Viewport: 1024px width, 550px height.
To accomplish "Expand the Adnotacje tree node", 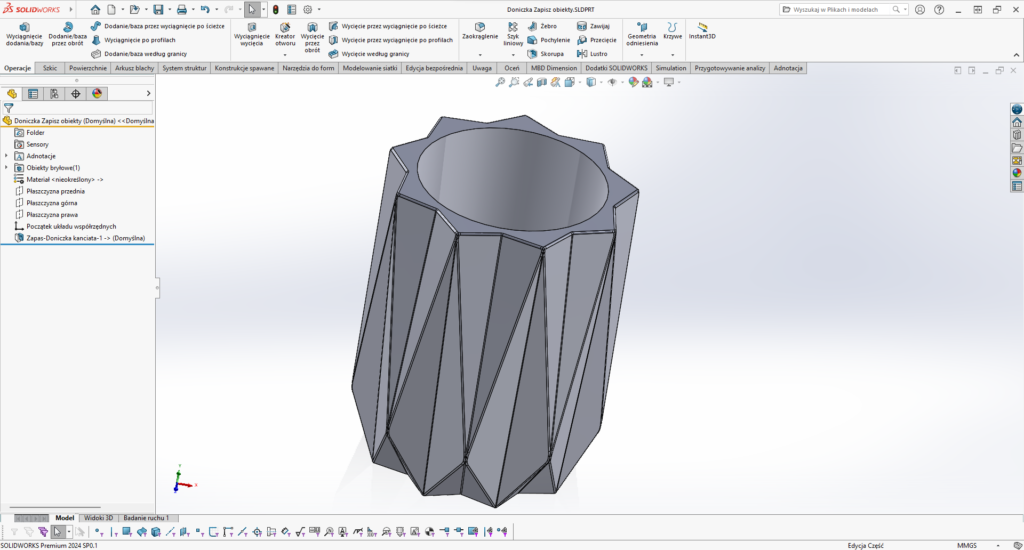I will tap(7, 156).
